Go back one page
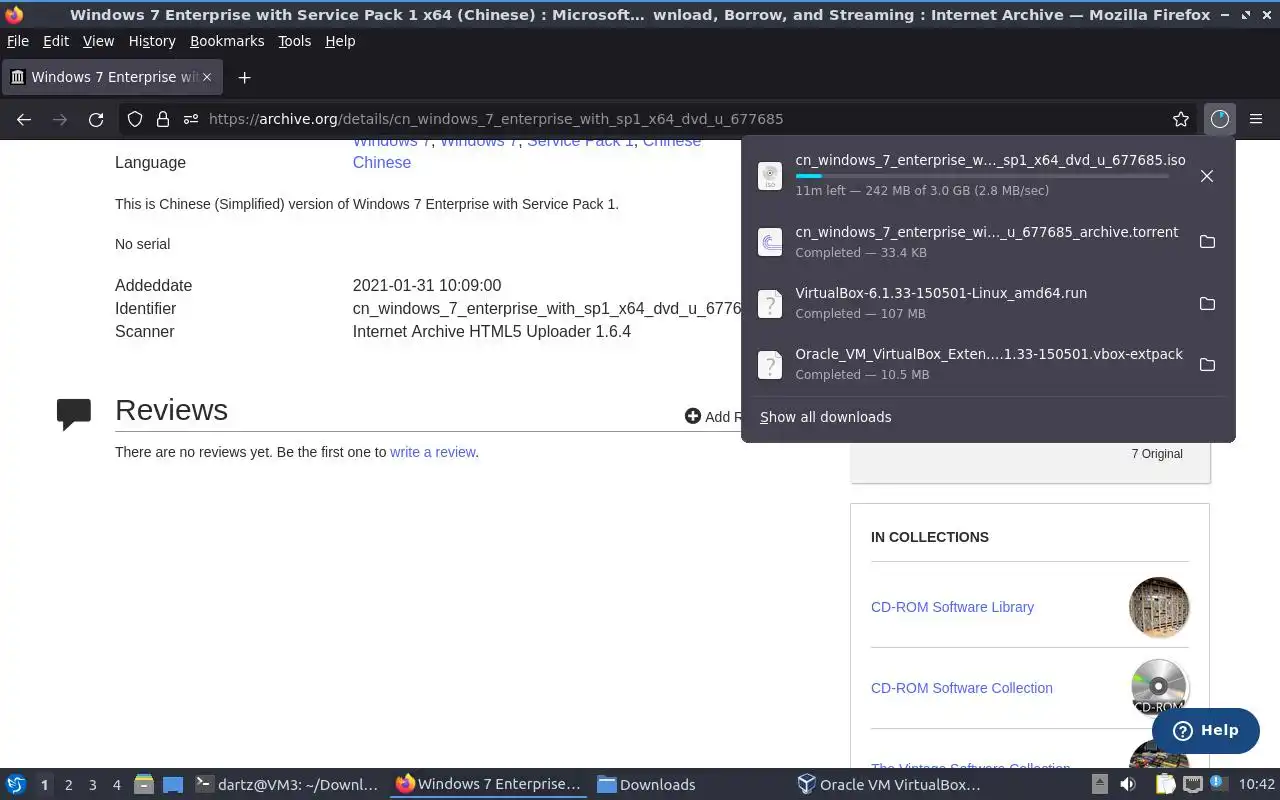This screenshot has height=800, width=1280. [24, 119]
